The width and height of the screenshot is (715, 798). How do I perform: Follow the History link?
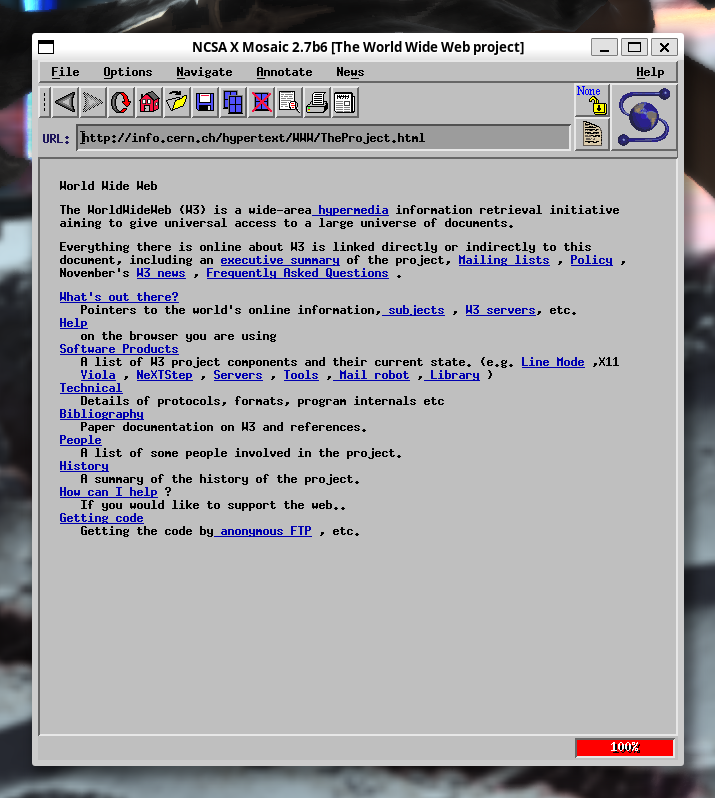(84, 466)
